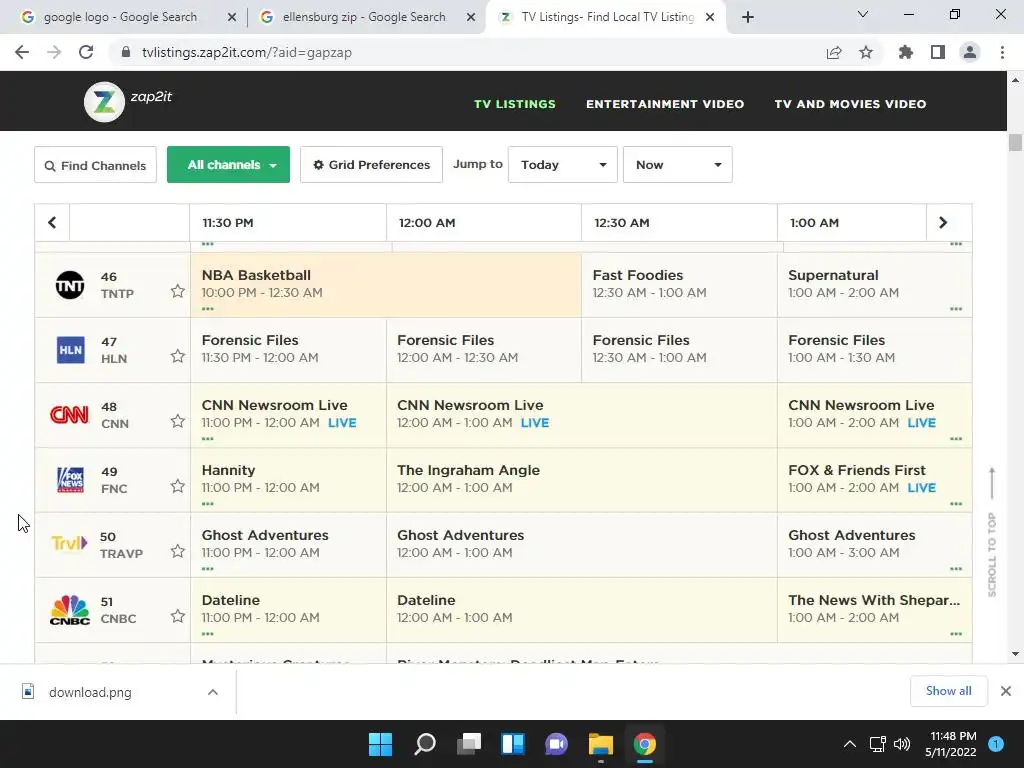Open the Travel Channel logo

69,543
